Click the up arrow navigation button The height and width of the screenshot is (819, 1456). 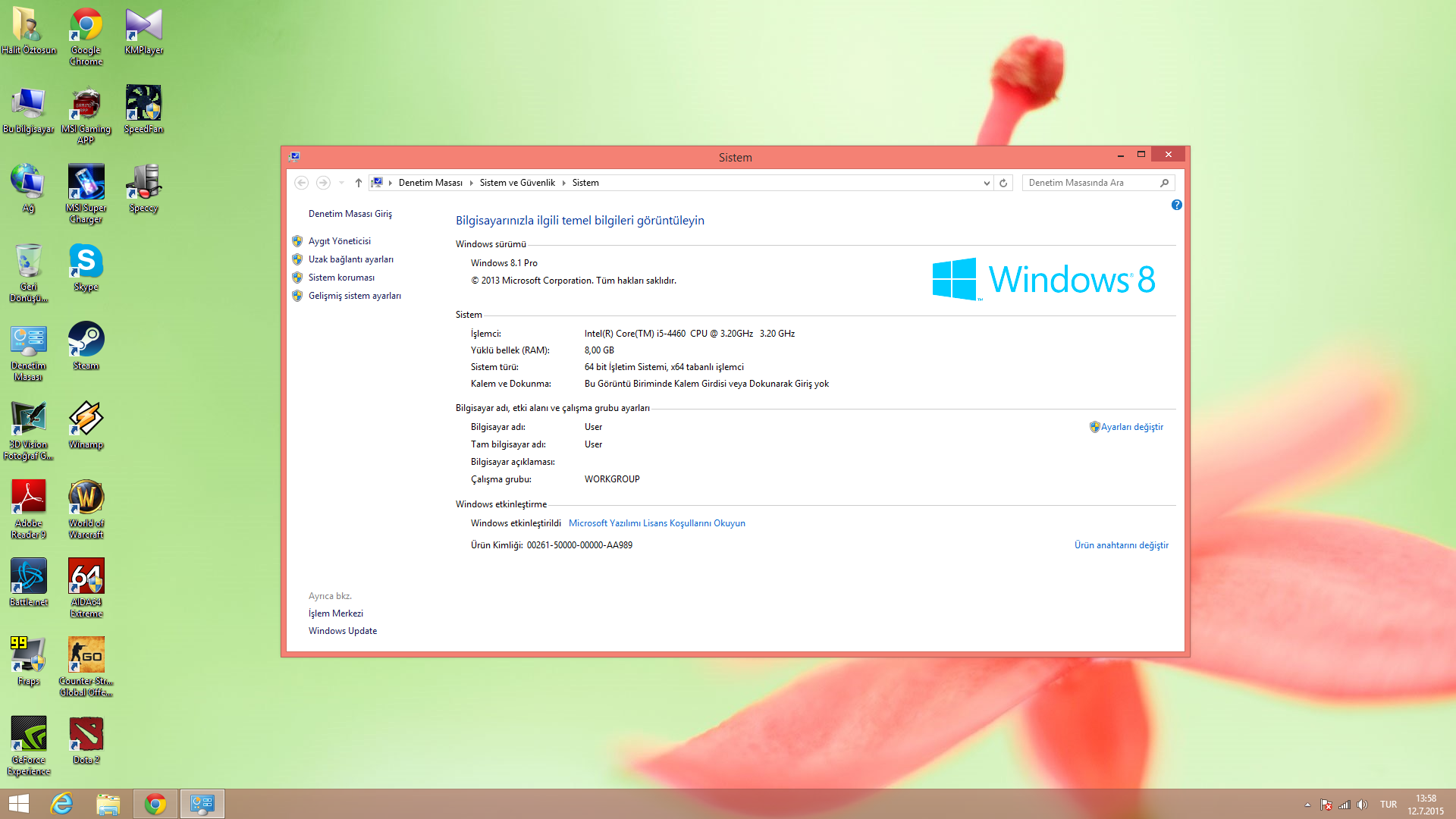[x=359, y=183]
